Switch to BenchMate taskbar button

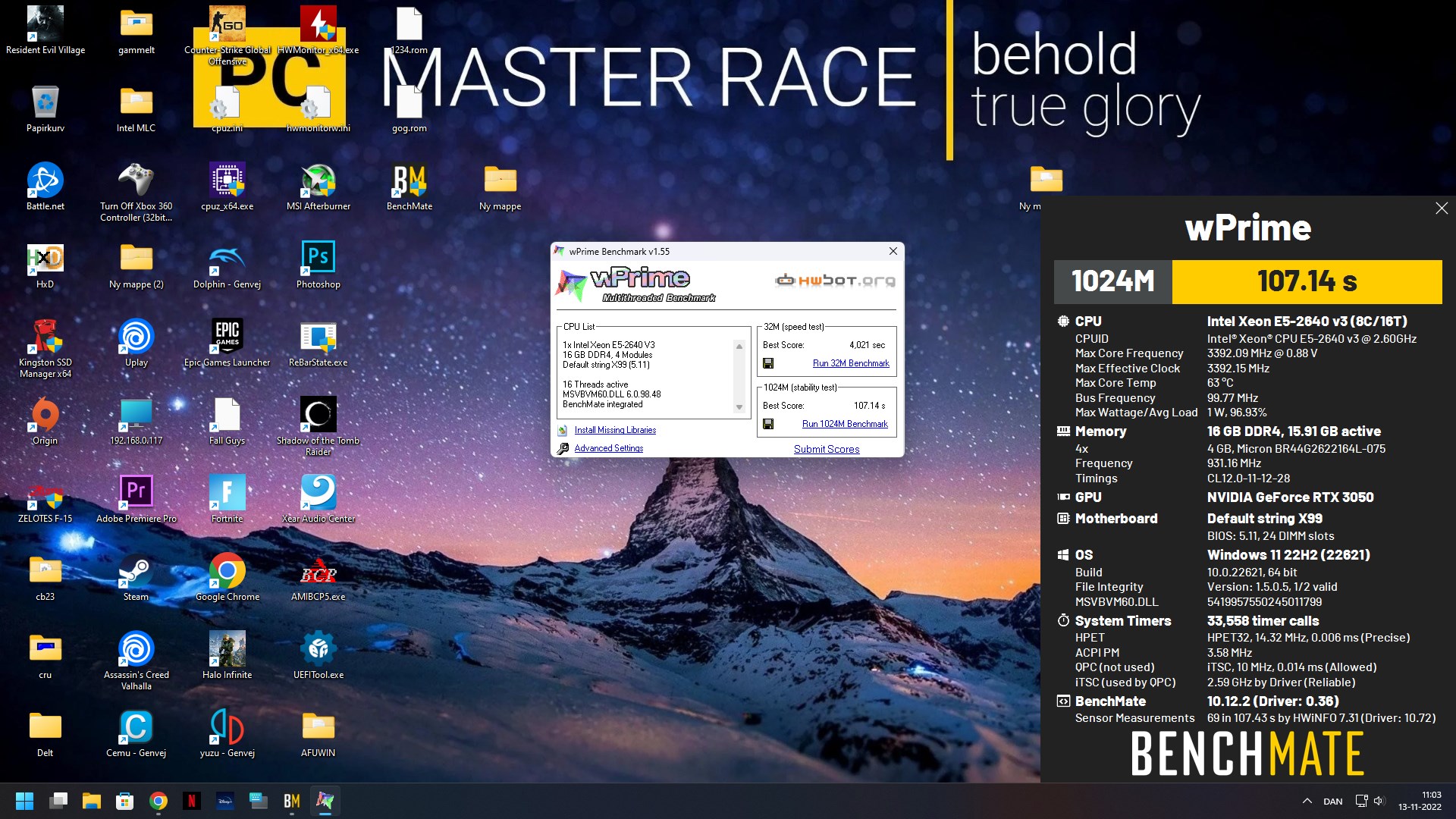tap(292, 801)
